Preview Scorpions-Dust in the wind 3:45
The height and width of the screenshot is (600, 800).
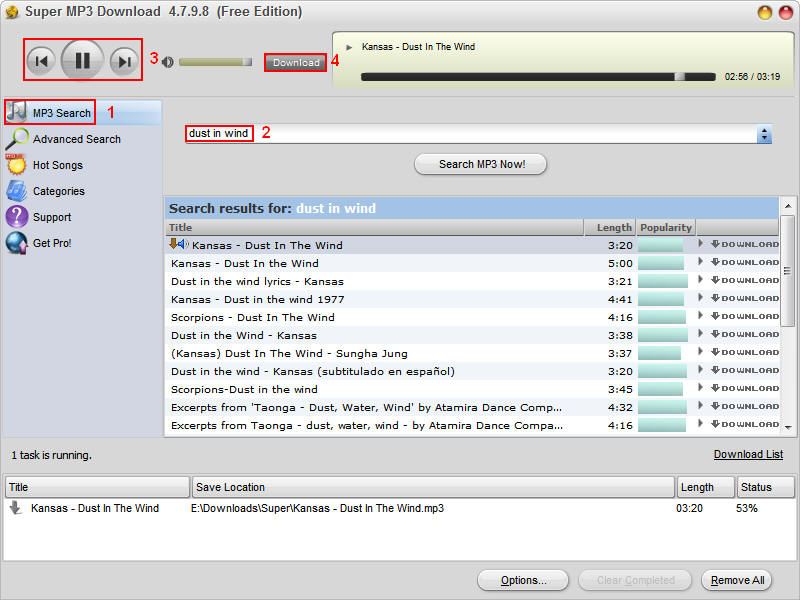pos(701,388)
